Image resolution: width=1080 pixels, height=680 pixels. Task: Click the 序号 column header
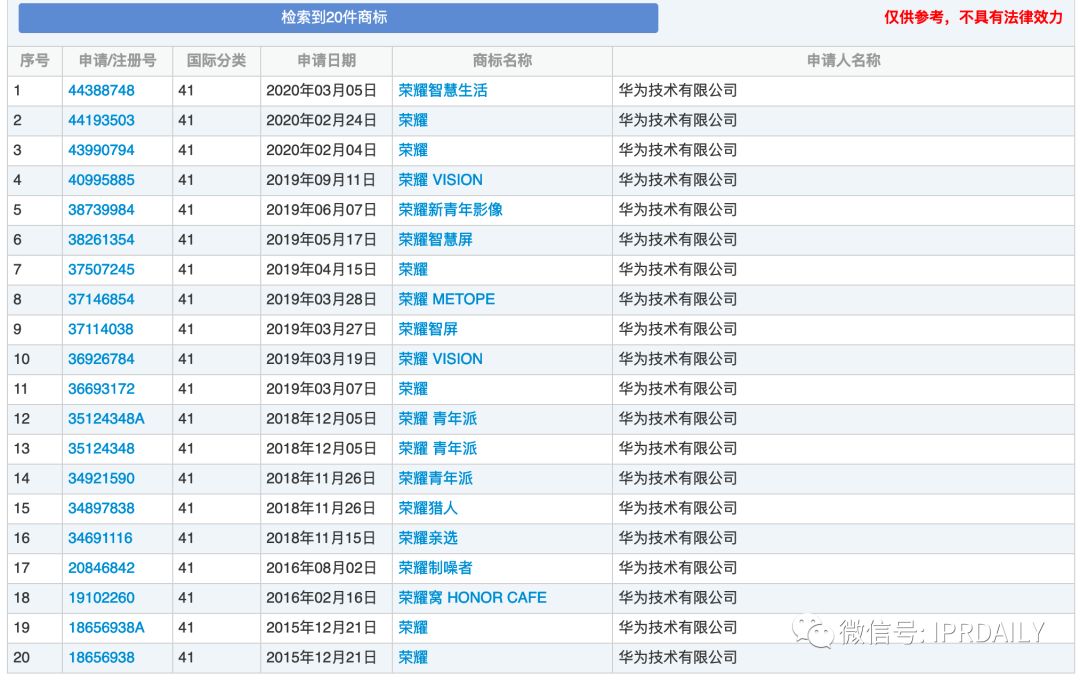click(x=34, y=61)
